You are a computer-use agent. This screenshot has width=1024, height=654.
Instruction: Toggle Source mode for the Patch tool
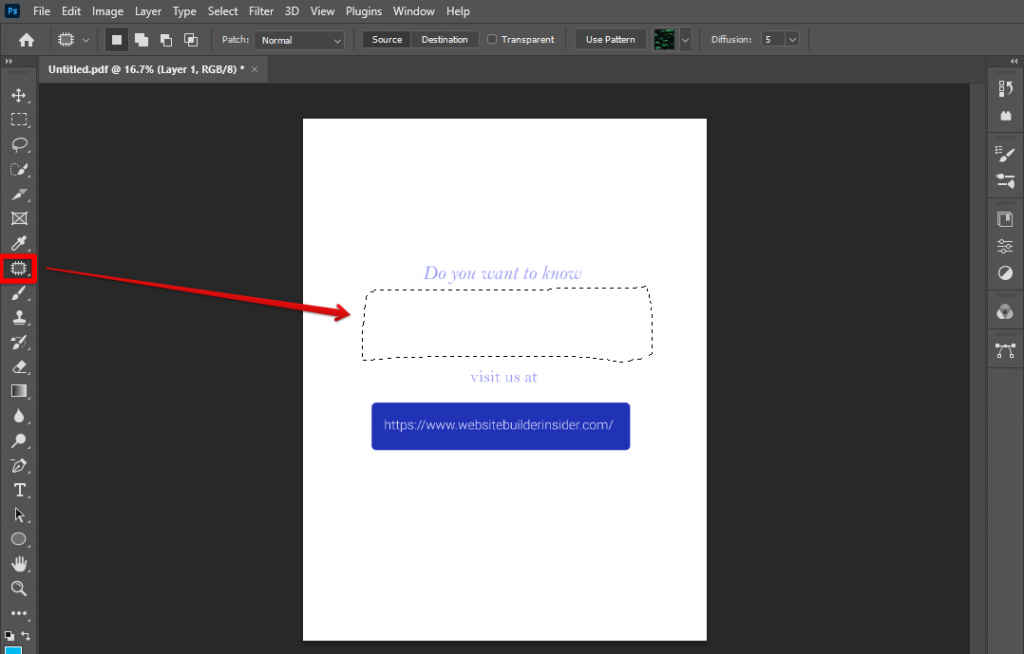(x=386, y=39)
